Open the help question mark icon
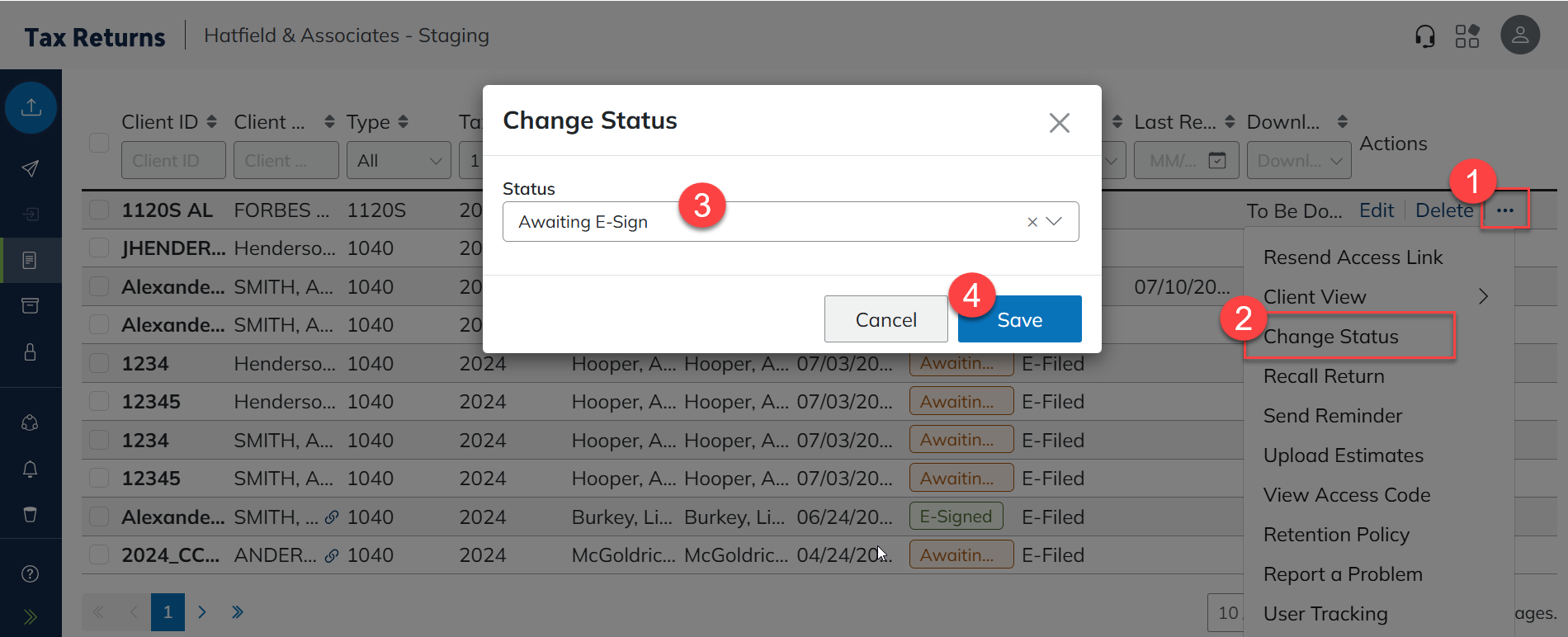Screen dimensions: 1568x637 [x=30, y=574]
